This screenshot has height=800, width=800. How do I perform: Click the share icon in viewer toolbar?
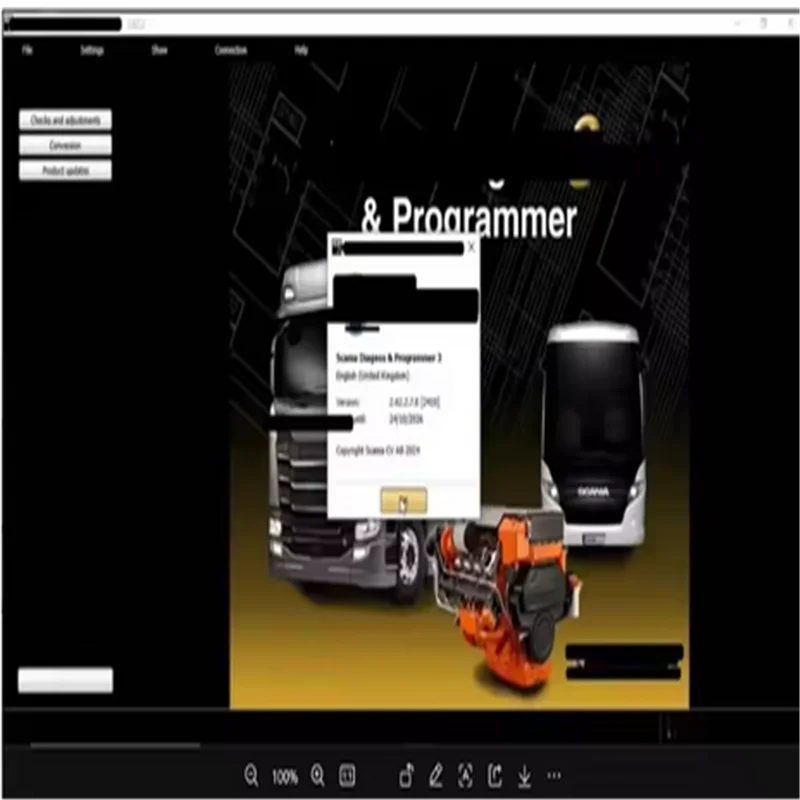tap(494, 775)
